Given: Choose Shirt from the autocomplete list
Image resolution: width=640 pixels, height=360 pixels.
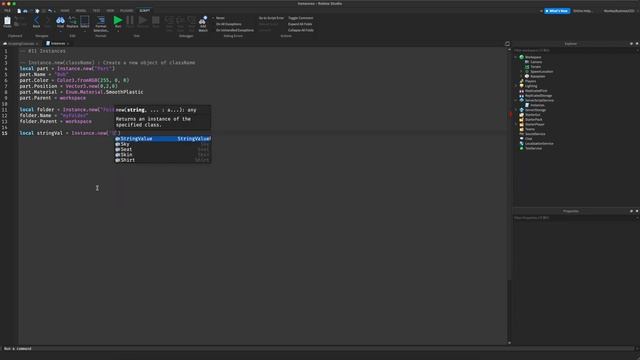Looking at the screenshot, I should click(162, 160).
